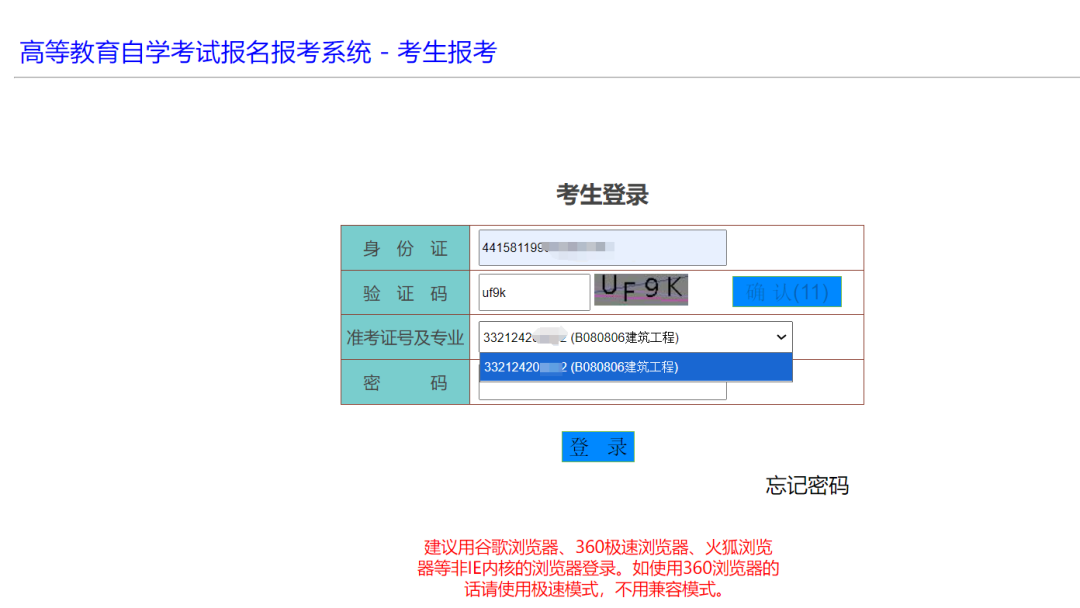Click into the 验证码 text box containing uf9k
Image resolution: width=1080 pixels, height=608 pixels.
534,293
